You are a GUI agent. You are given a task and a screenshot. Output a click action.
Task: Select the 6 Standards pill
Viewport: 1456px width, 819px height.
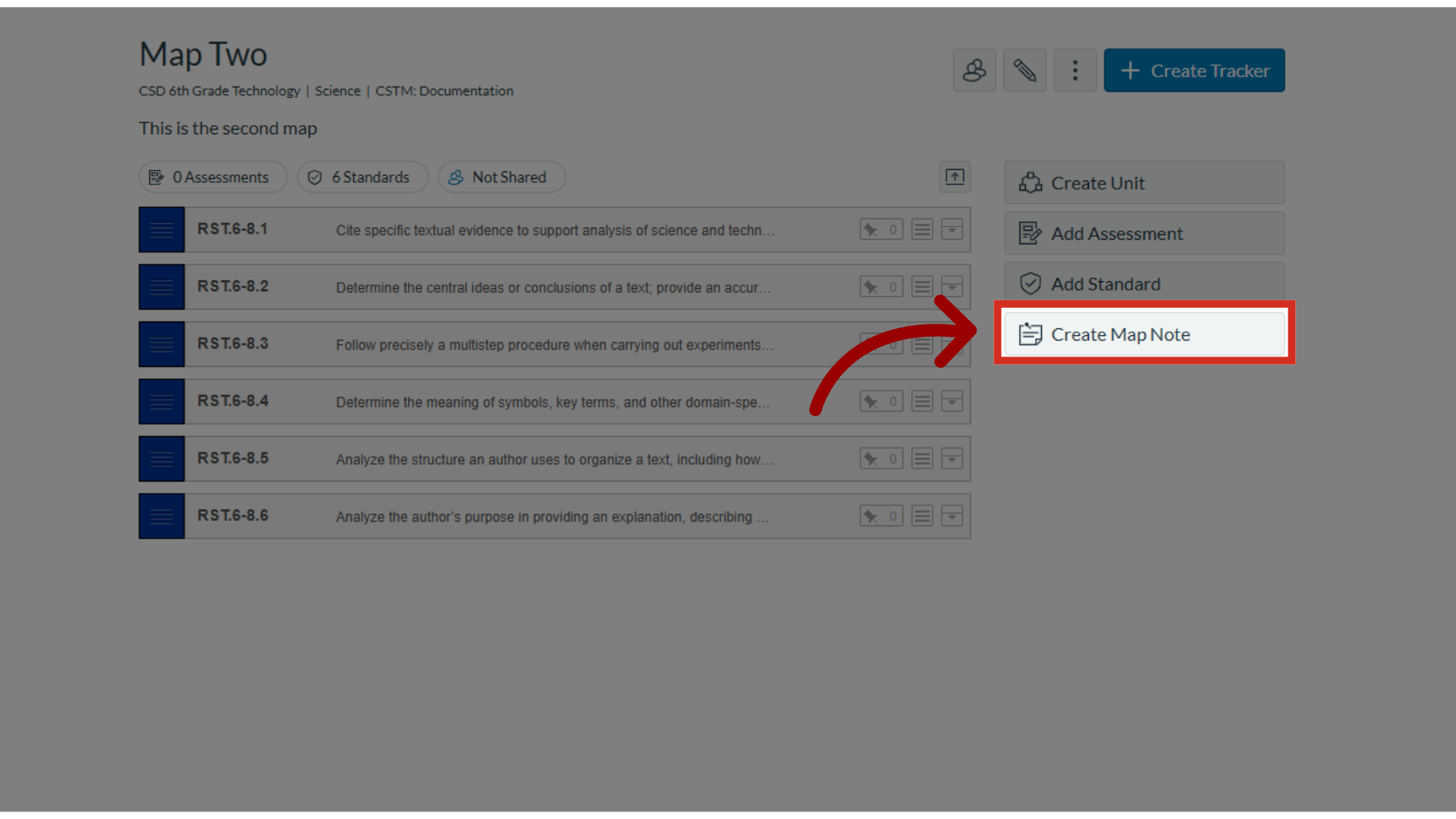coord(362,177)
